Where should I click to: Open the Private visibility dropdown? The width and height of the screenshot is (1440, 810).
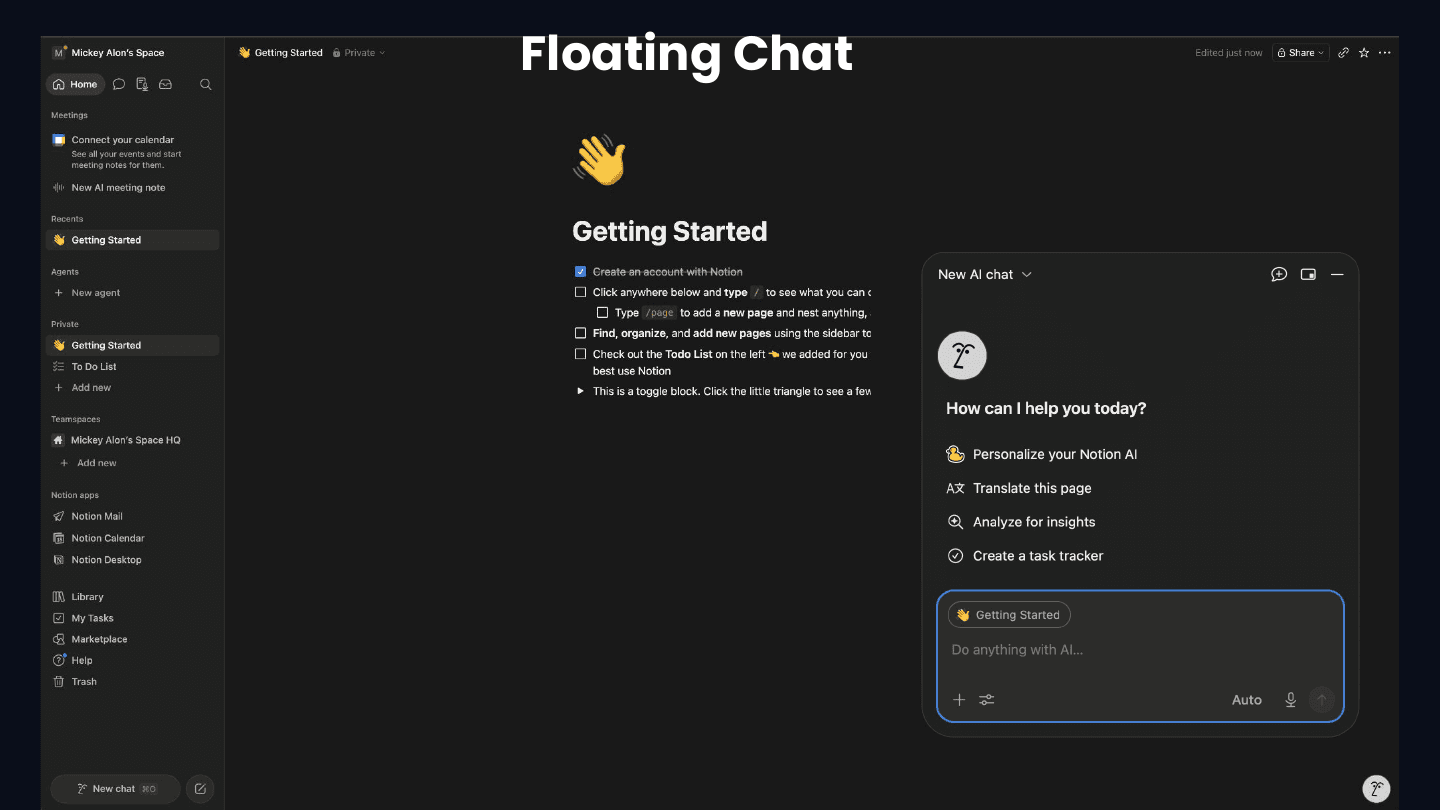tap(358, 53)
